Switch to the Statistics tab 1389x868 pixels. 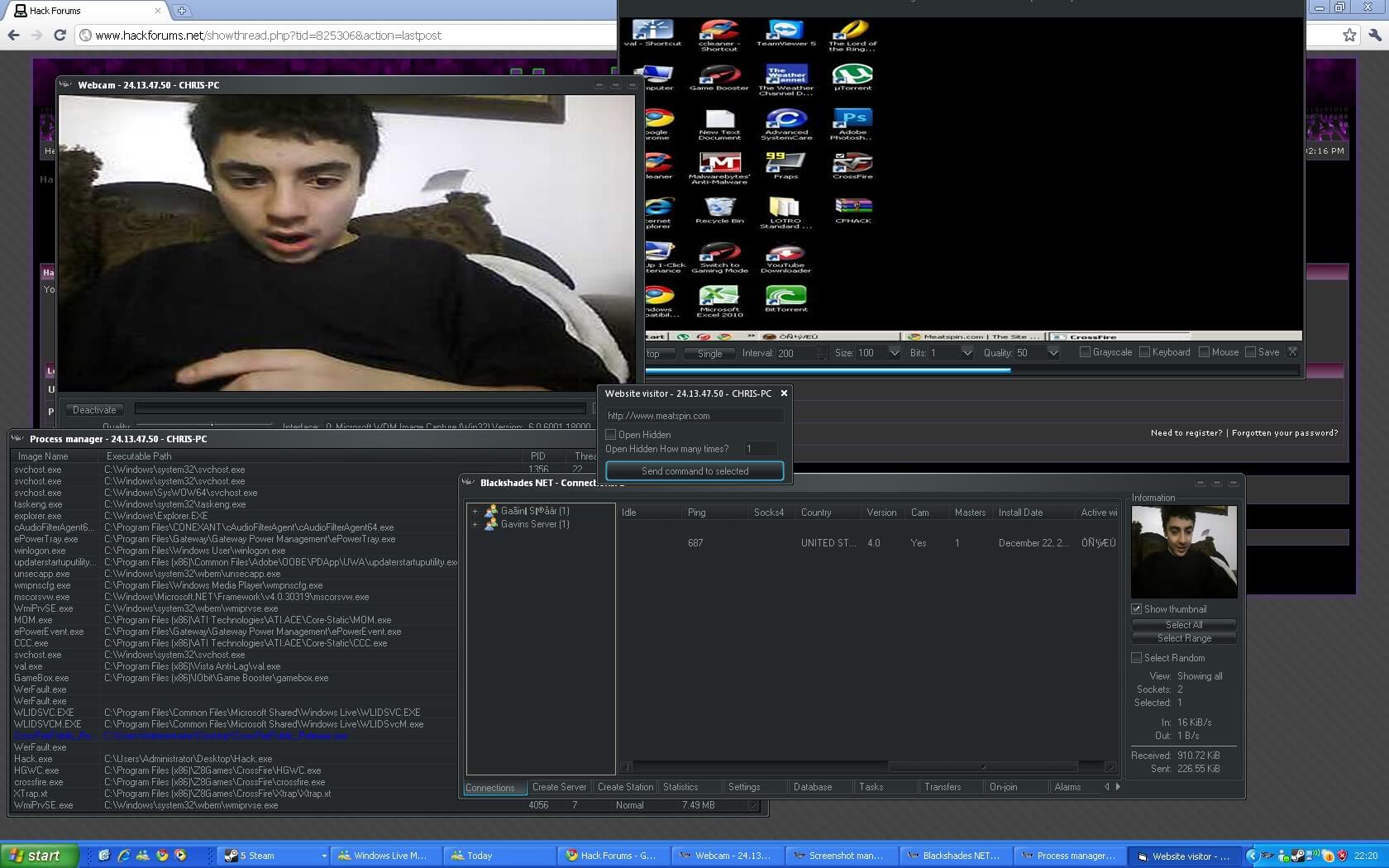pyautogui.click(x=680, y=787)
